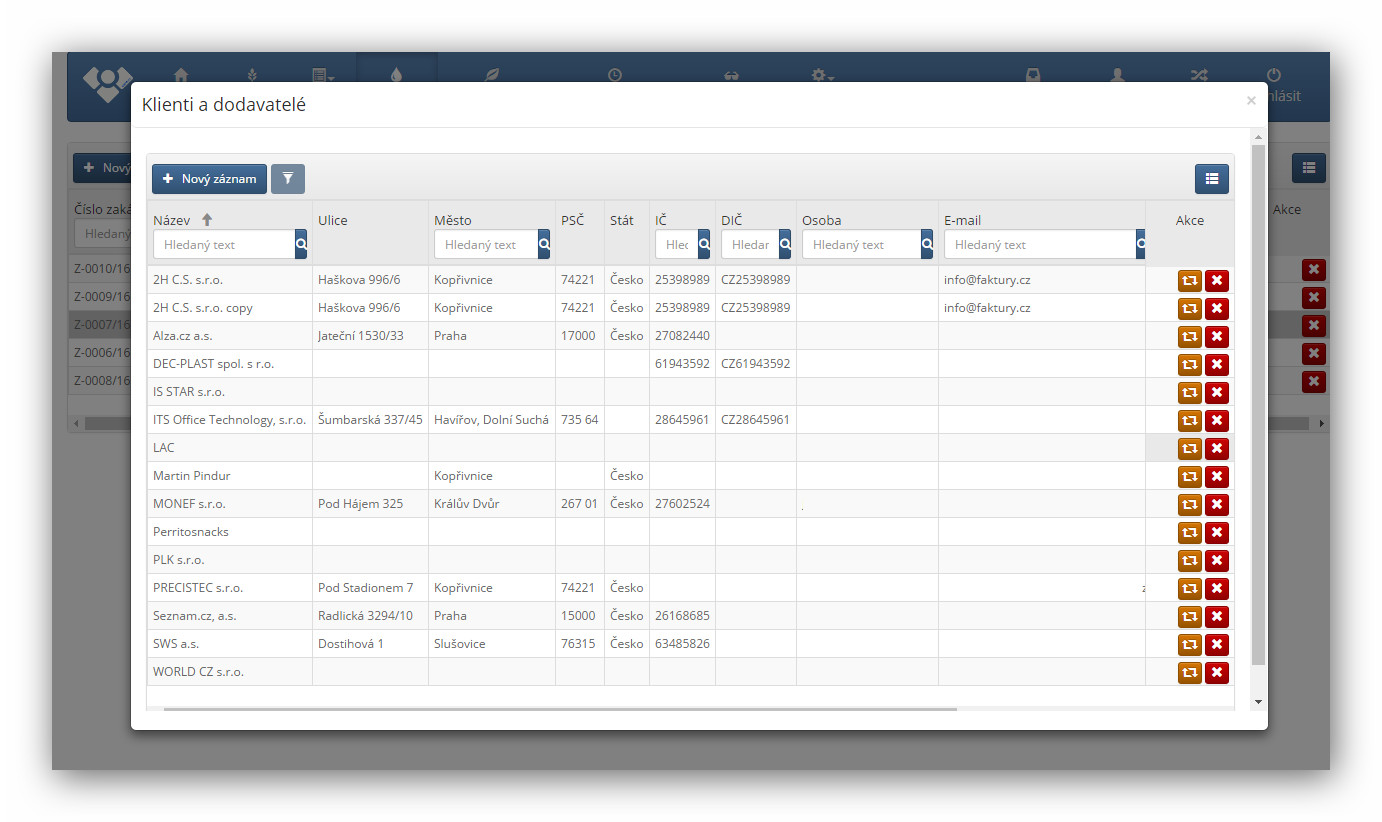Delete the Alza.cz a.s. record
Screen dimensions: 1382x822
coord(1216,336)
